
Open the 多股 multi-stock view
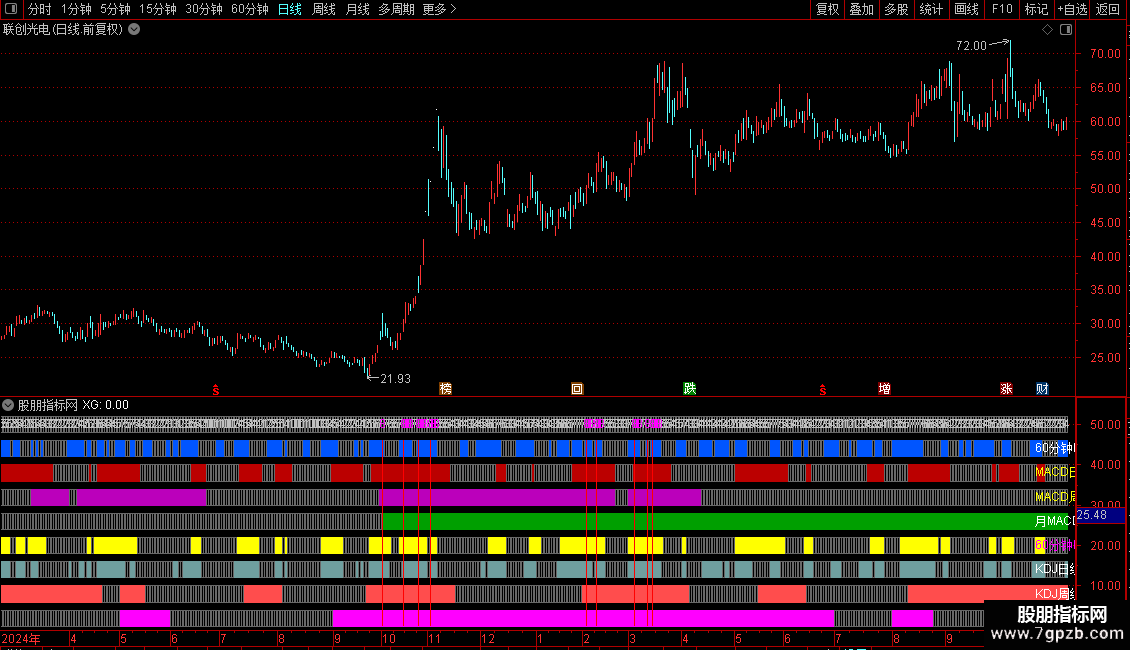tap(896, 9)
